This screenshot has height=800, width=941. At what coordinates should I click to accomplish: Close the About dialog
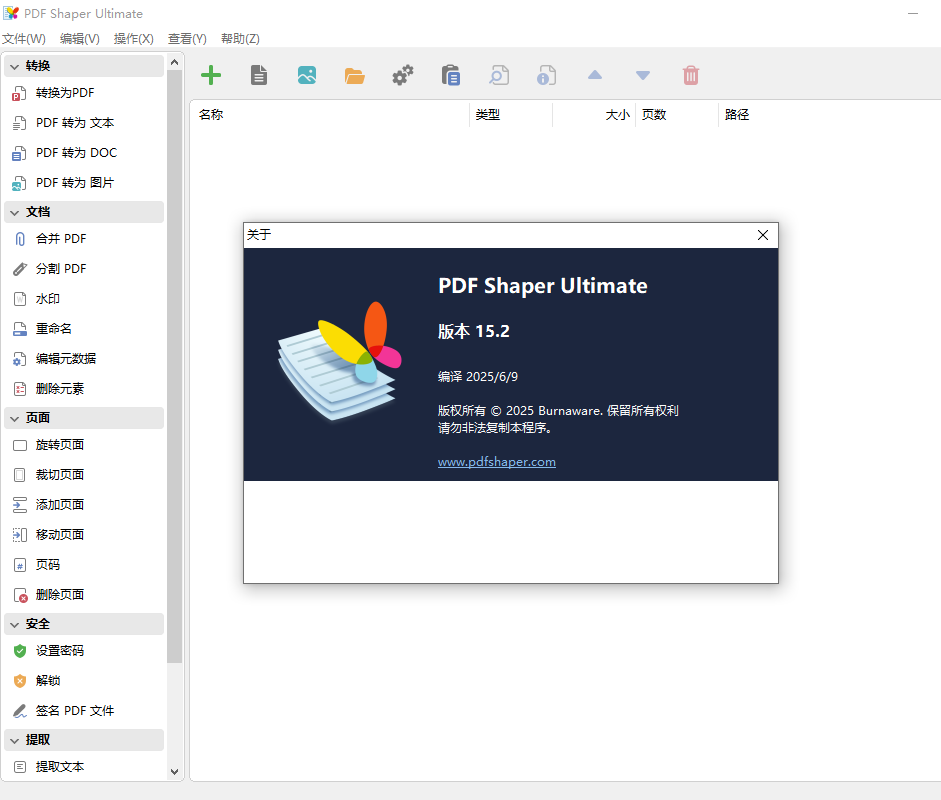[x=763, y=234]
